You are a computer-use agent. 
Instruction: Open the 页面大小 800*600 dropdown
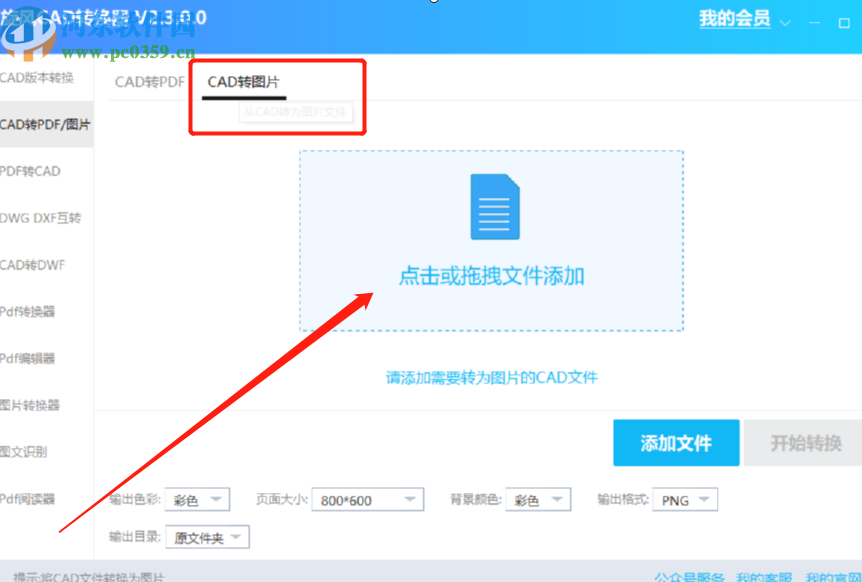pos(368,500)
